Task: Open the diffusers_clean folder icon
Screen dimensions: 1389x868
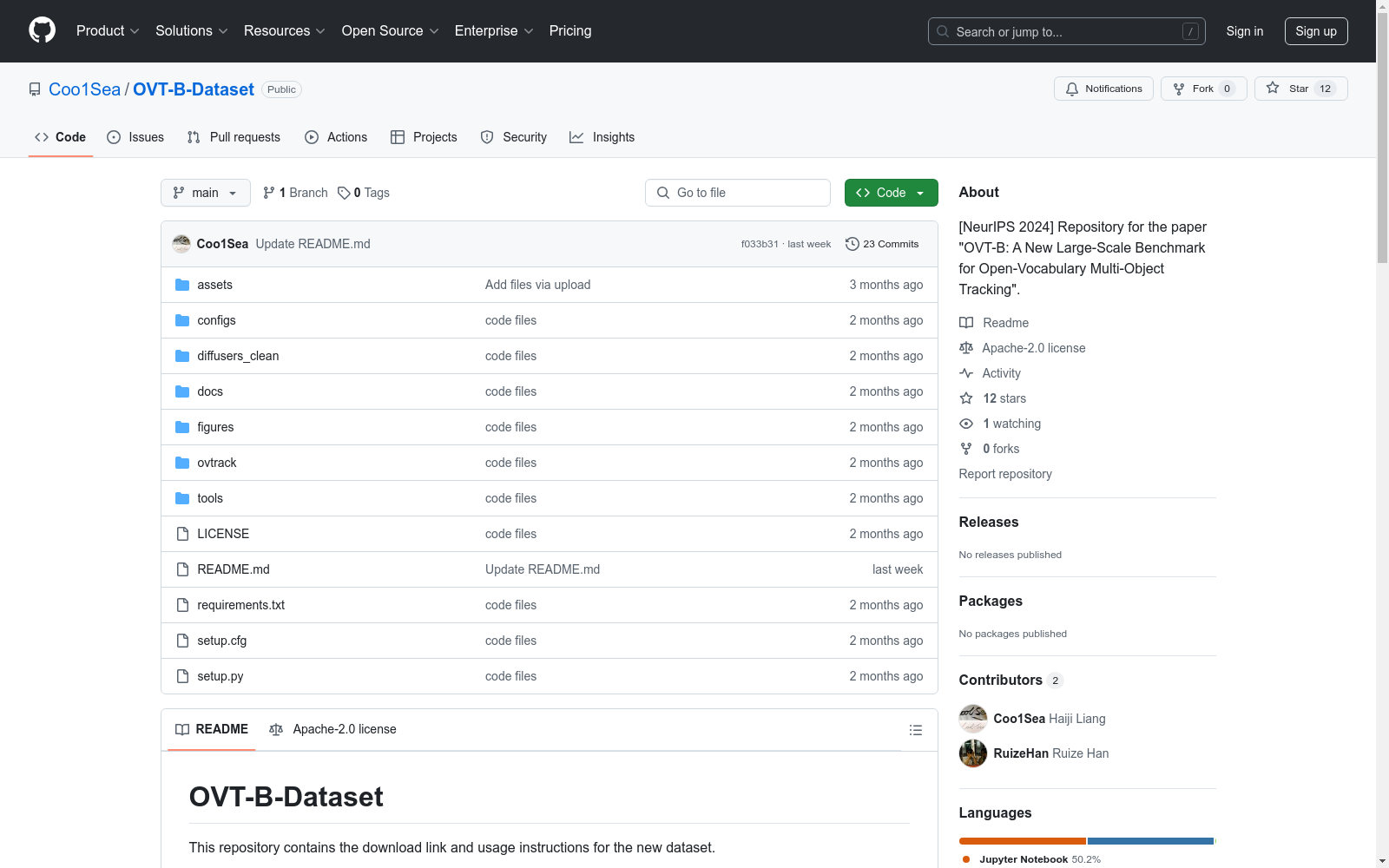Action: (x=182, y=356)
